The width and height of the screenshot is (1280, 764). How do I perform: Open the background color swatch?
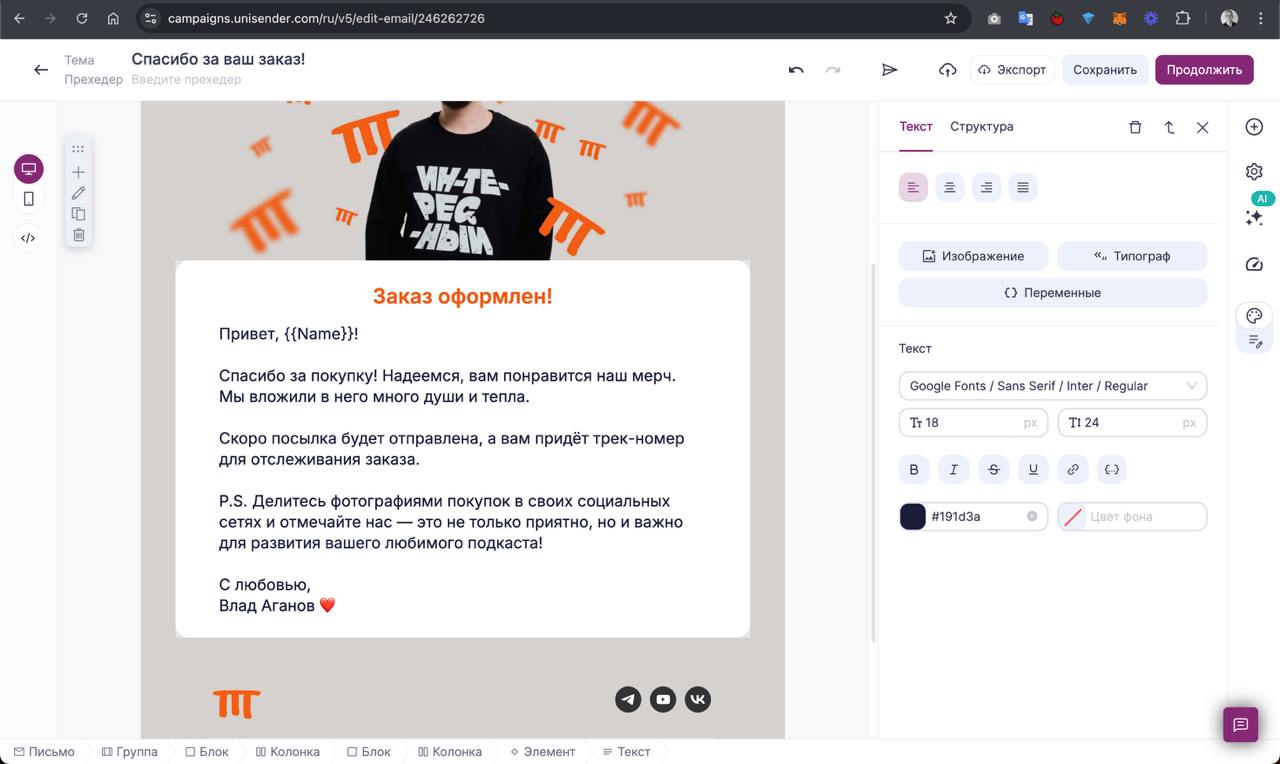coord(1073,516)
